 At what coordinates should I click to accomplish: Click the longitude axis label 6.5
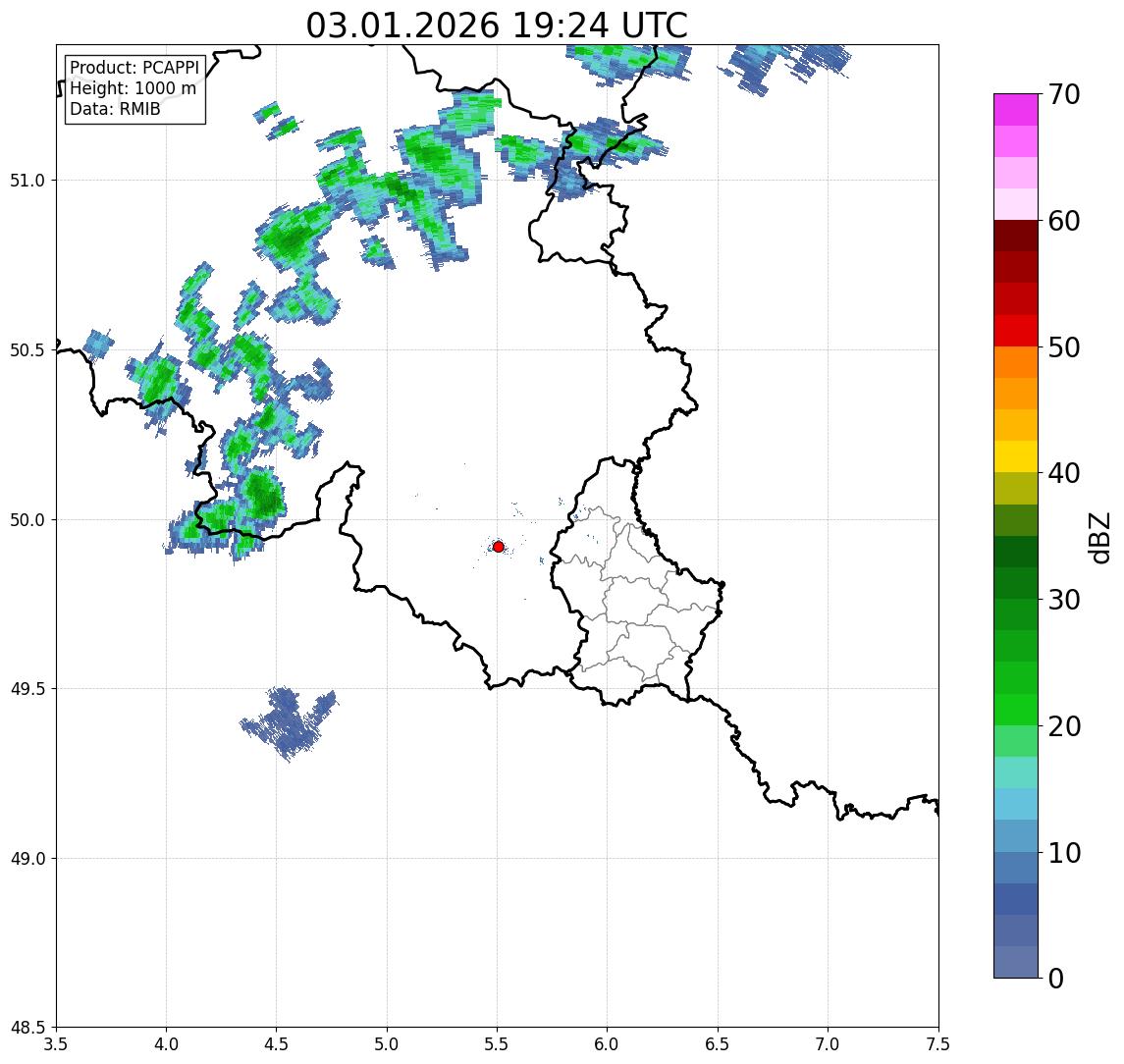tap(718, 1044)
